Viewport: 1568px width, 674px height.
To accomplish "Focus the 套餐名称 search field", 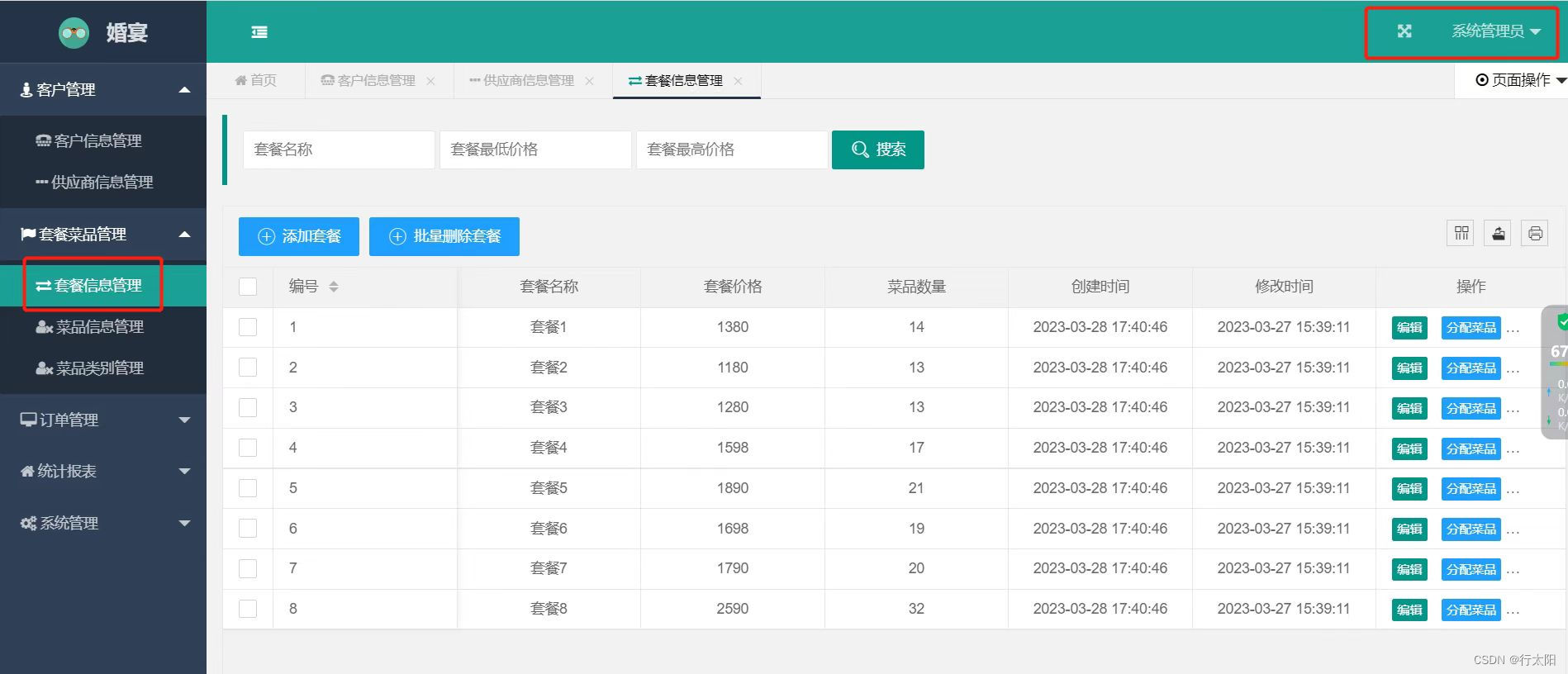I will coord(339,150).
